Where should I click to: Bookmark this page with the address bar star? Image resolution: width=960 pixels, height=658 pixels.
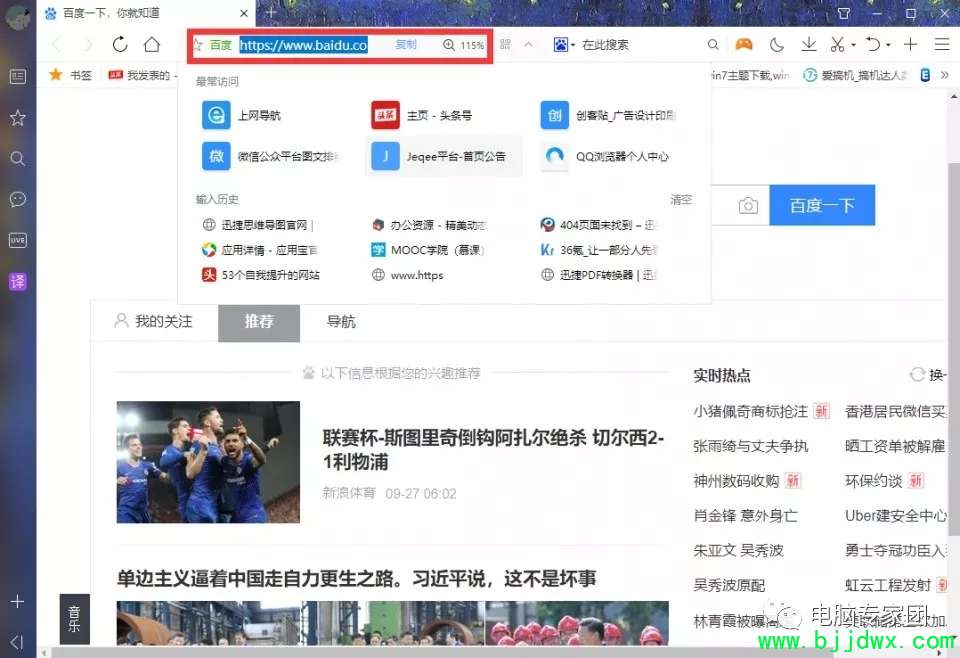point(198,45)
